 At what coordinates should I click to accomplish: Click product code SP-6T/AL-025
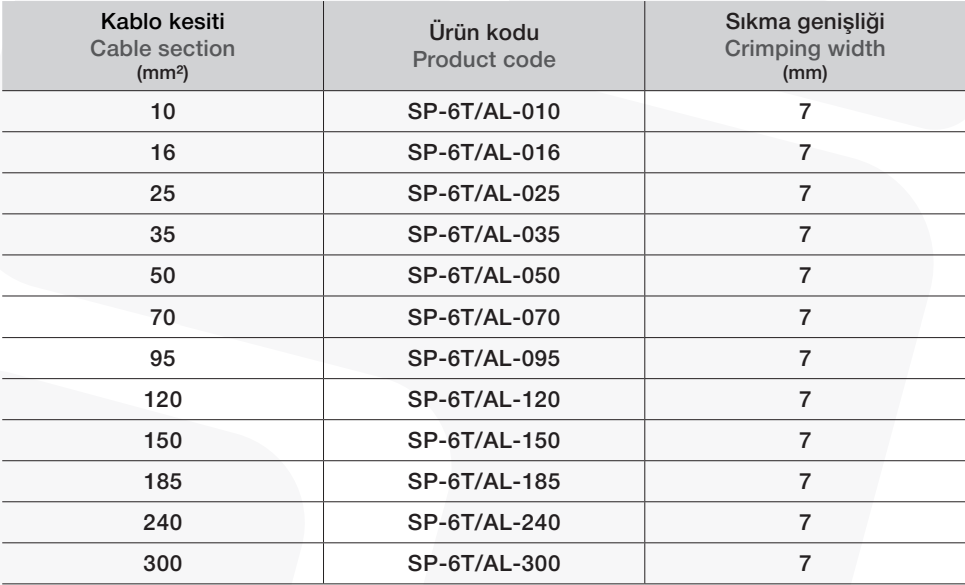[x=482, y=195]
